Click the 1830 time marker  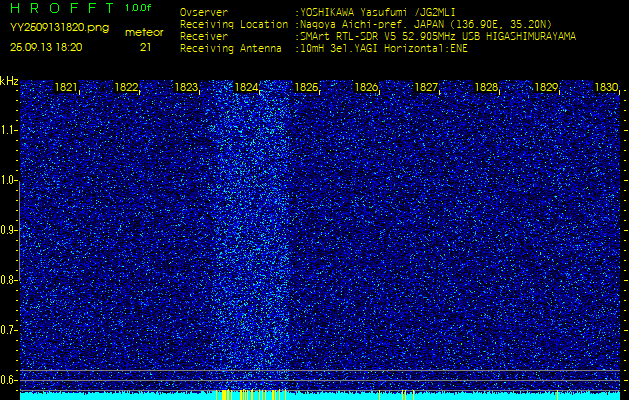pyautogui.click(x=606, y=87)
